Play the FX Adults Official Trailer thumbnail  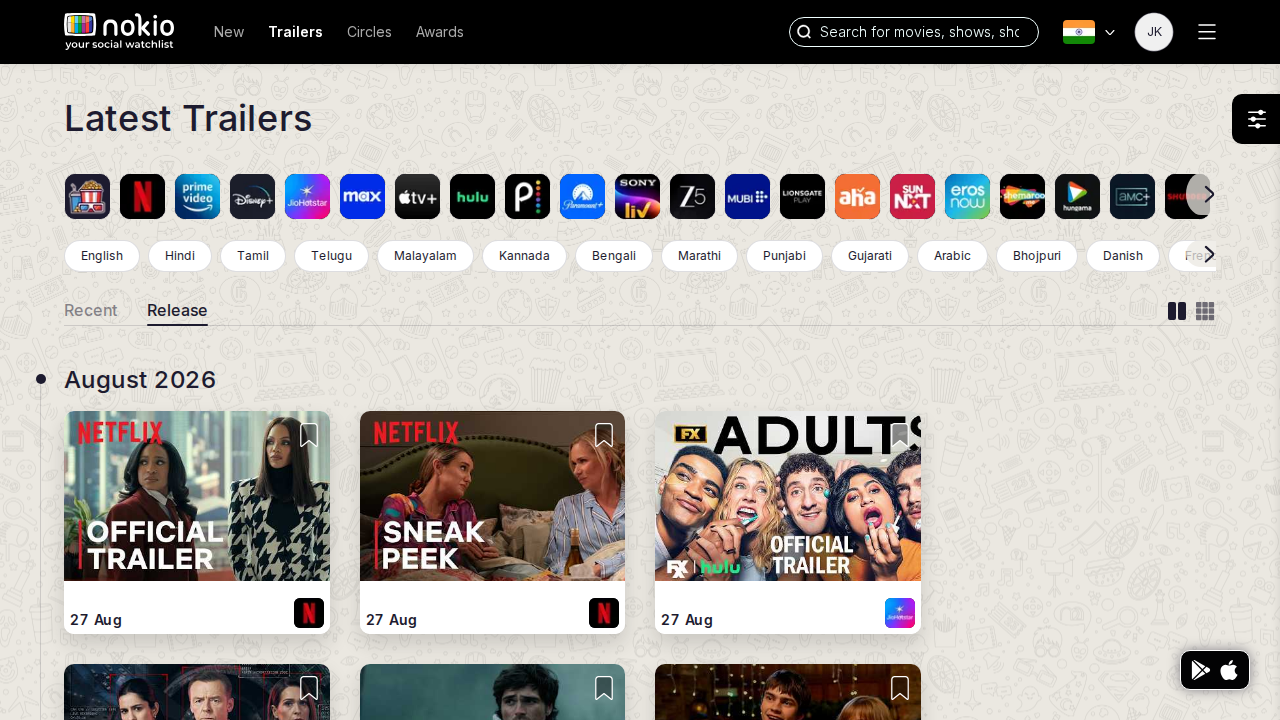(x=788, y=496)
